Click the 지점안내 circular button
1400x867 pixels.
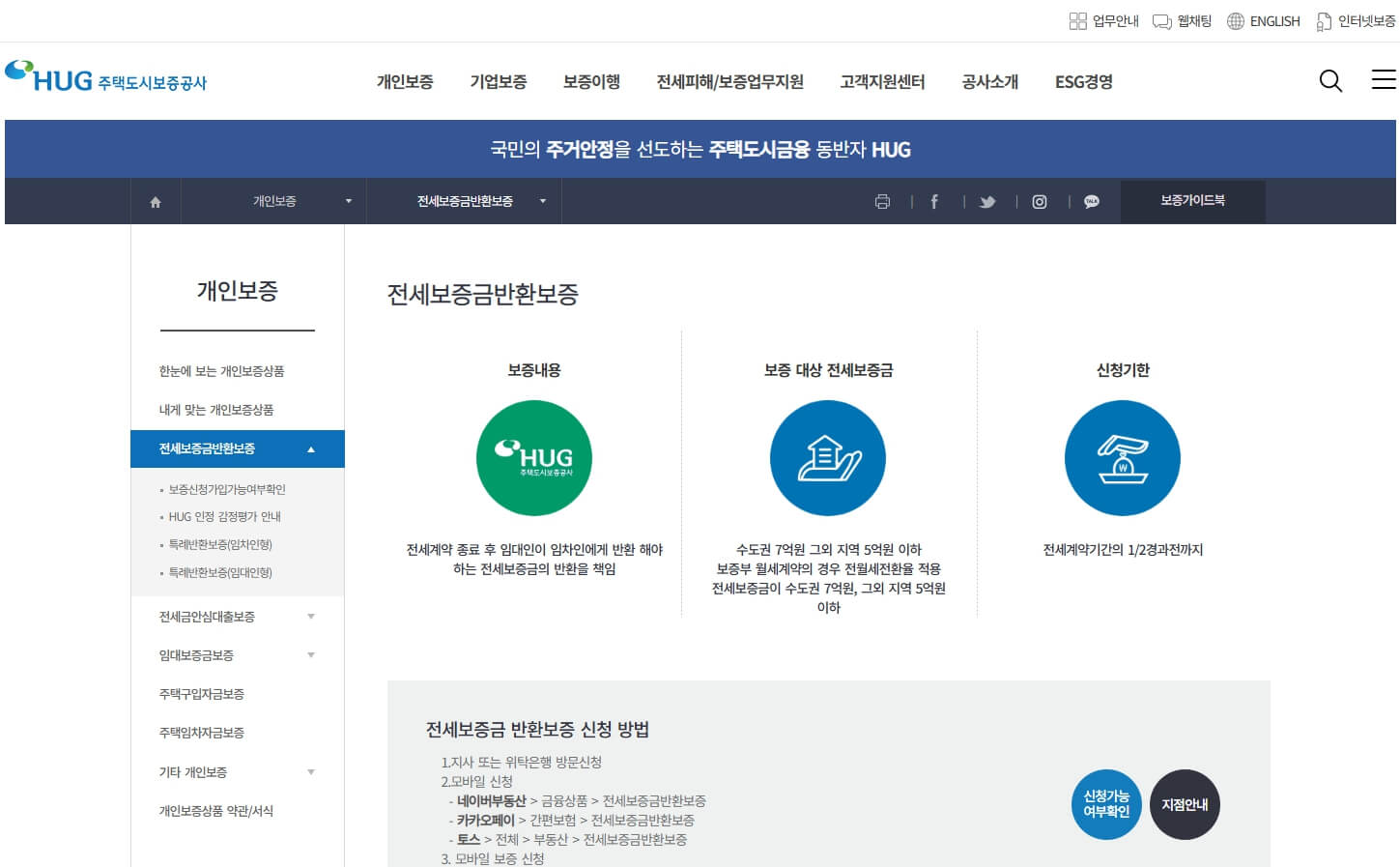[1185, 804]
